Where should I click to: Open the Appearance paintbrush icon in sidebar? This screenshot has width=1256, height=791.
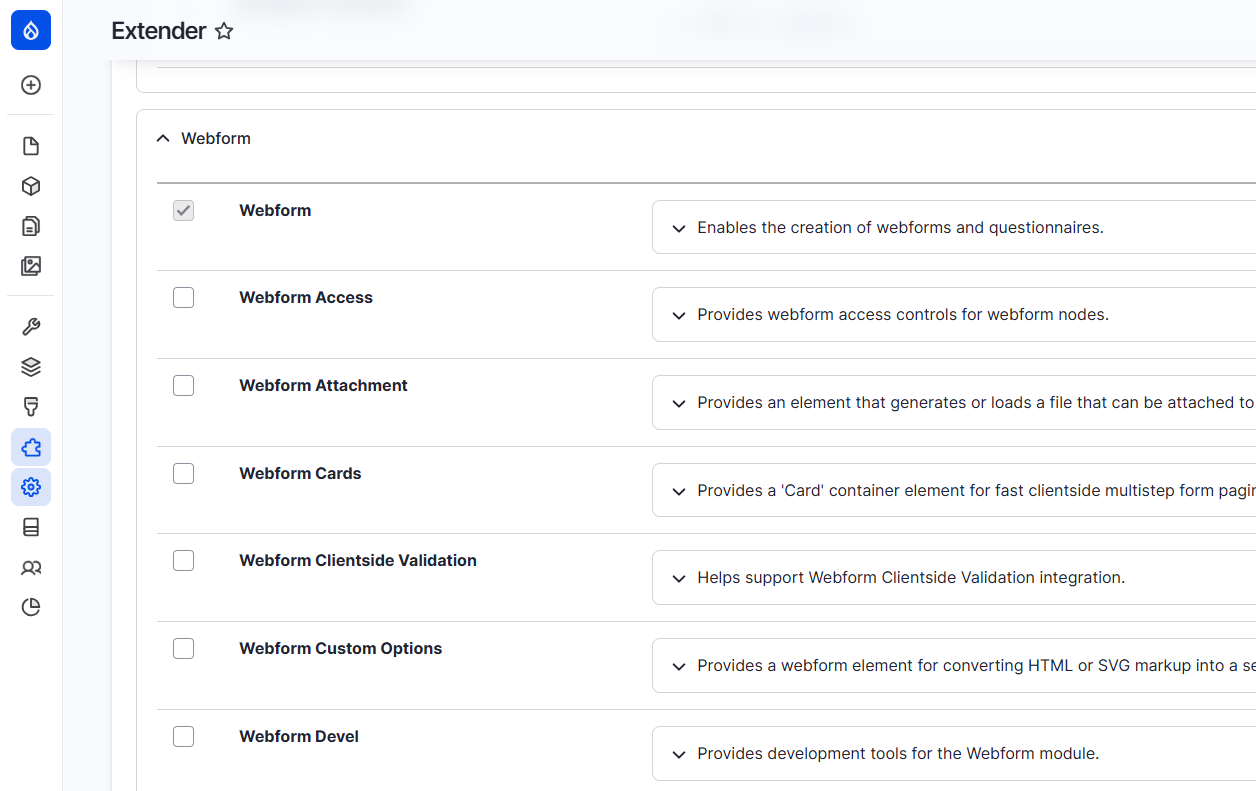[31, 407]
